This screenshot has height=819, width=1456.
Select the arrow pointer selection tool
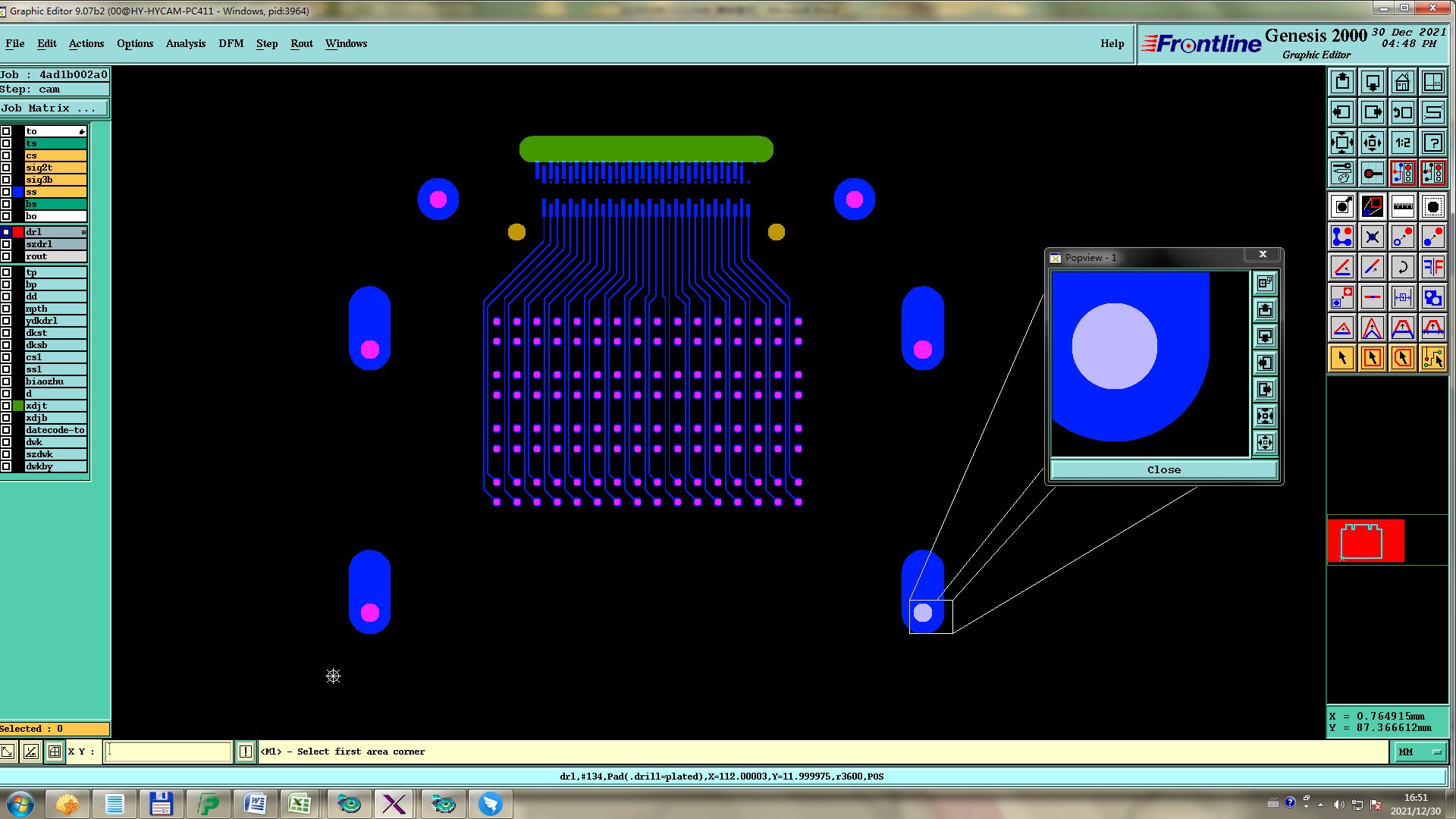[x=1341, y=358]
